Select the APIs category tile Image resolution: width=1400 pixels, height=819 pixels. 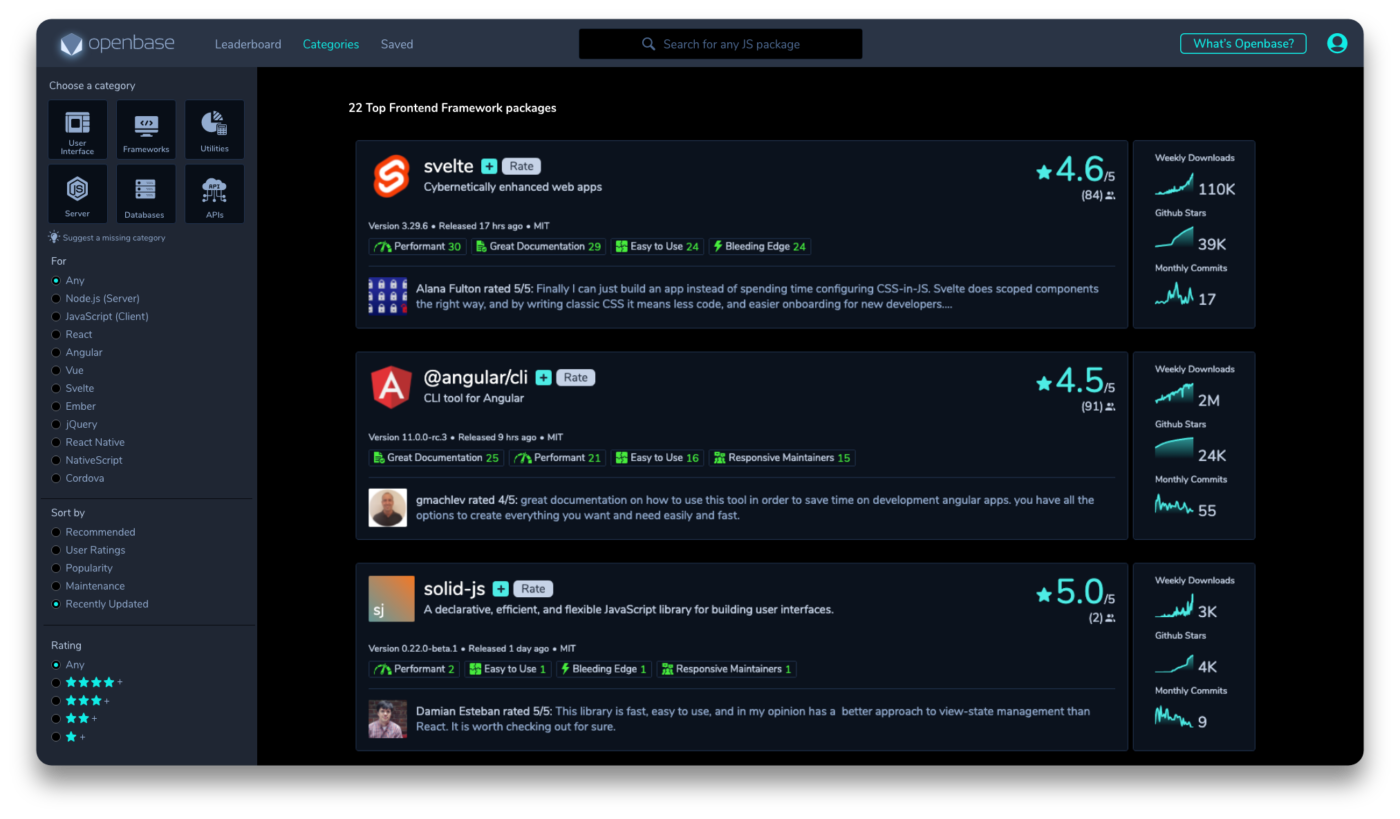pyautogui.click(x=214, y=194)
